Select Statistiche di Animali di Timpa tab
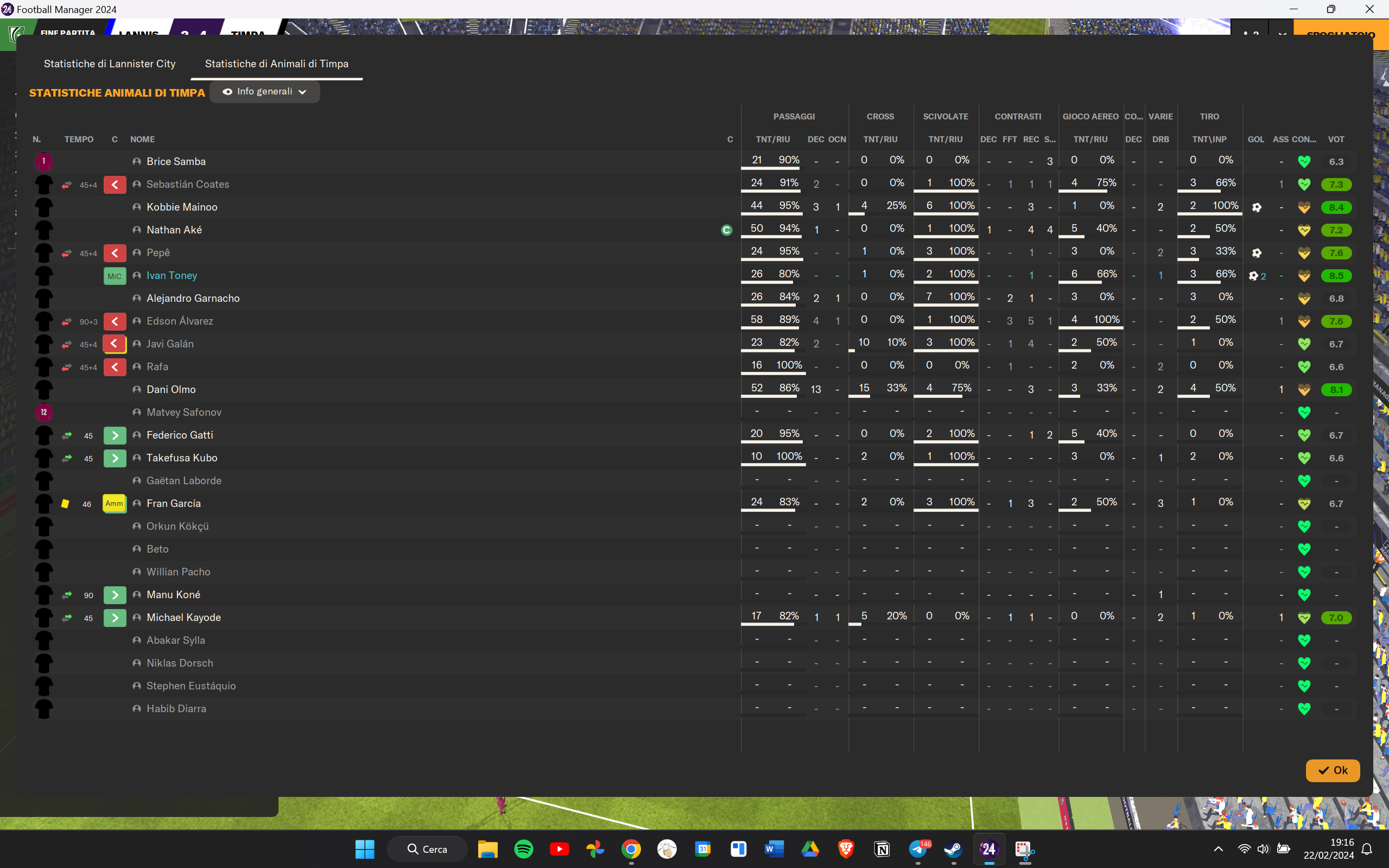This screenshot has height=868, width=1389. coord(277,64)
